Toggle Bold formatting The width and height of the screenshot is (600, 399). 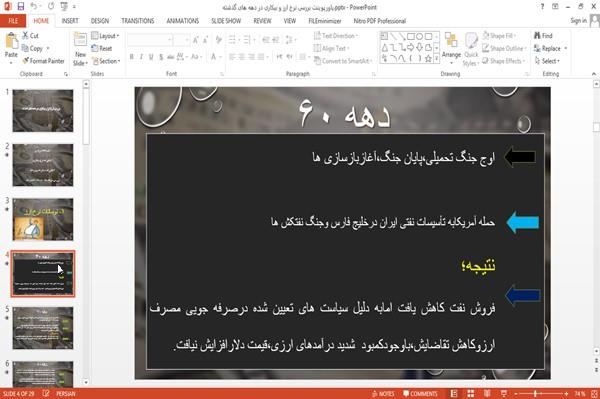pyautogui.click(x=132, y=57)
